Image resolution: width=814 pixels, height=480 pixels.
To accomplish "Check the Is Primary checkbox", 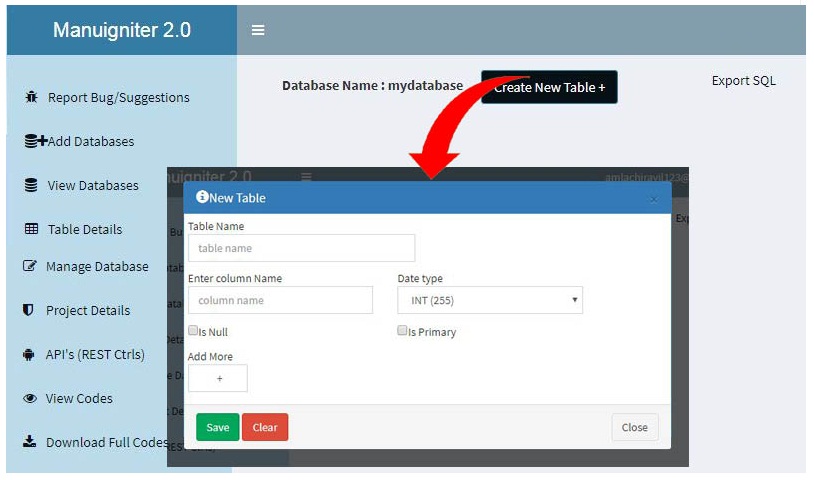I will 402,331.
